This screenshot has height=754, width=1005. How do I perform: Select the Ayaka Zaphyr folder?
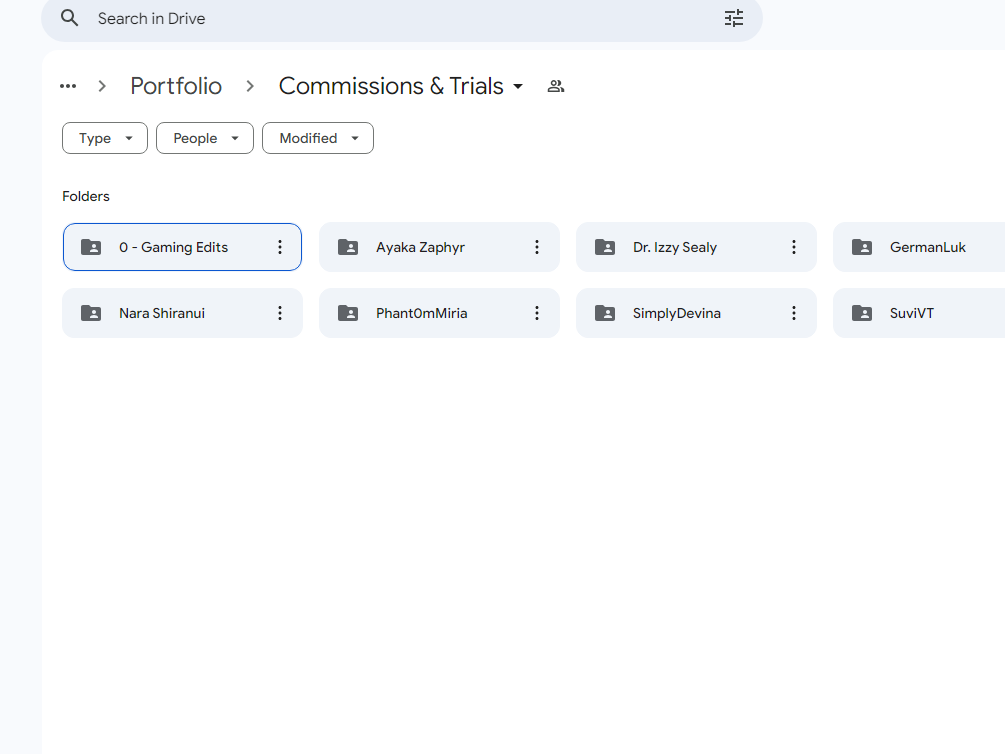tap(439, 247)
